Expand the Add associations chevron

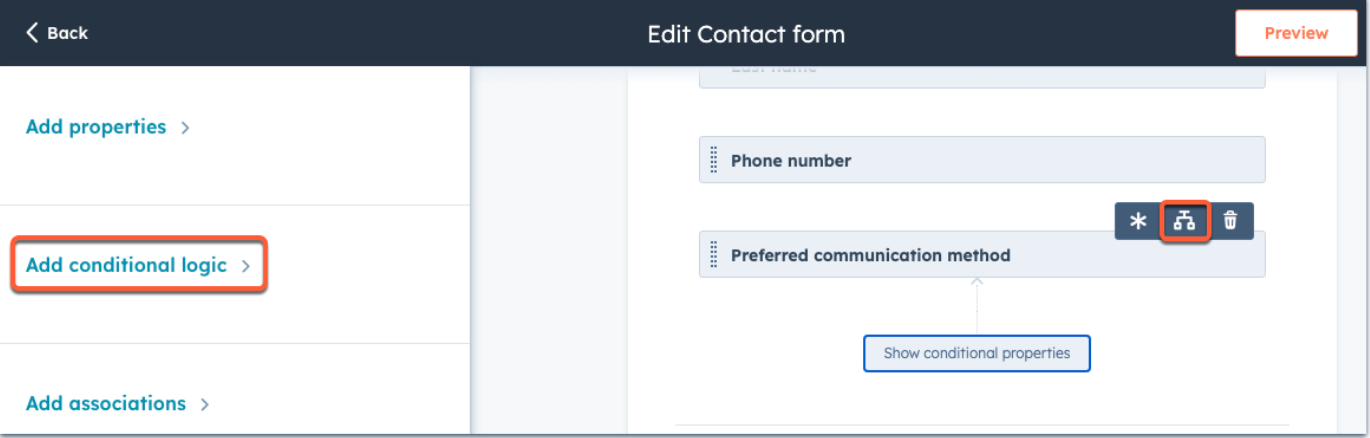205,405
